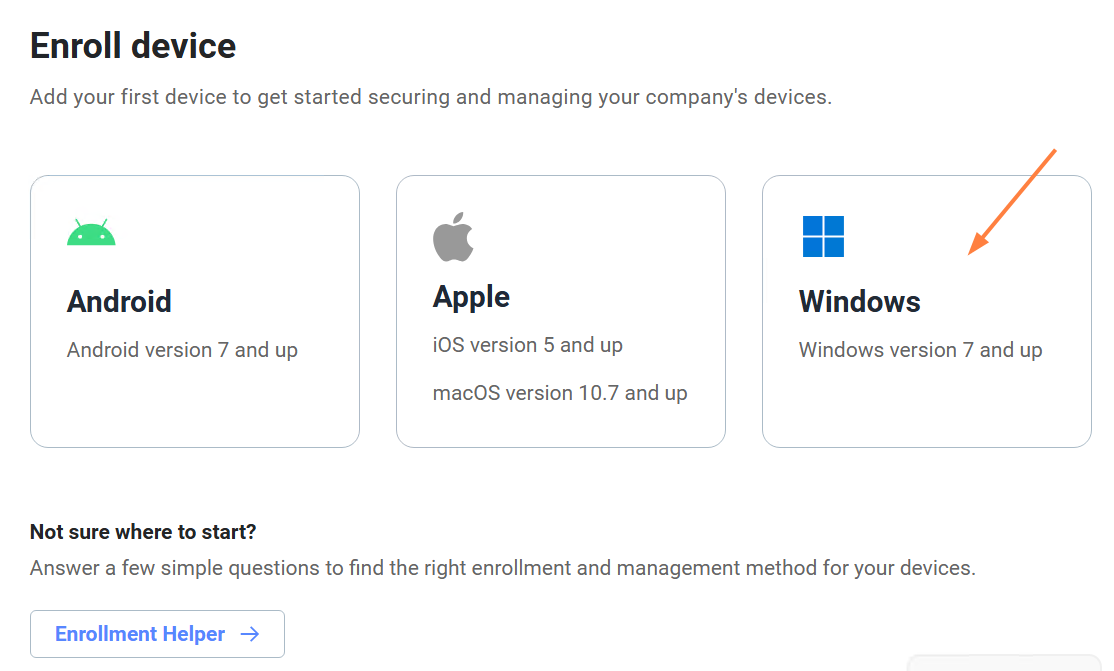
Task: Click "iOS version 5 and up" text
Action: (527, 345)
